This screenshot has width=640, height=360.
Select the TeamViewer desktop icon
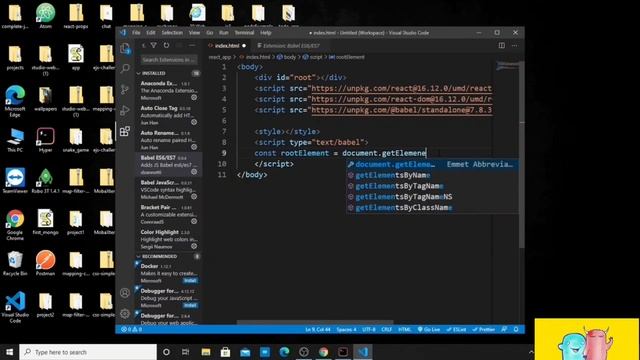tap(15, 180)
